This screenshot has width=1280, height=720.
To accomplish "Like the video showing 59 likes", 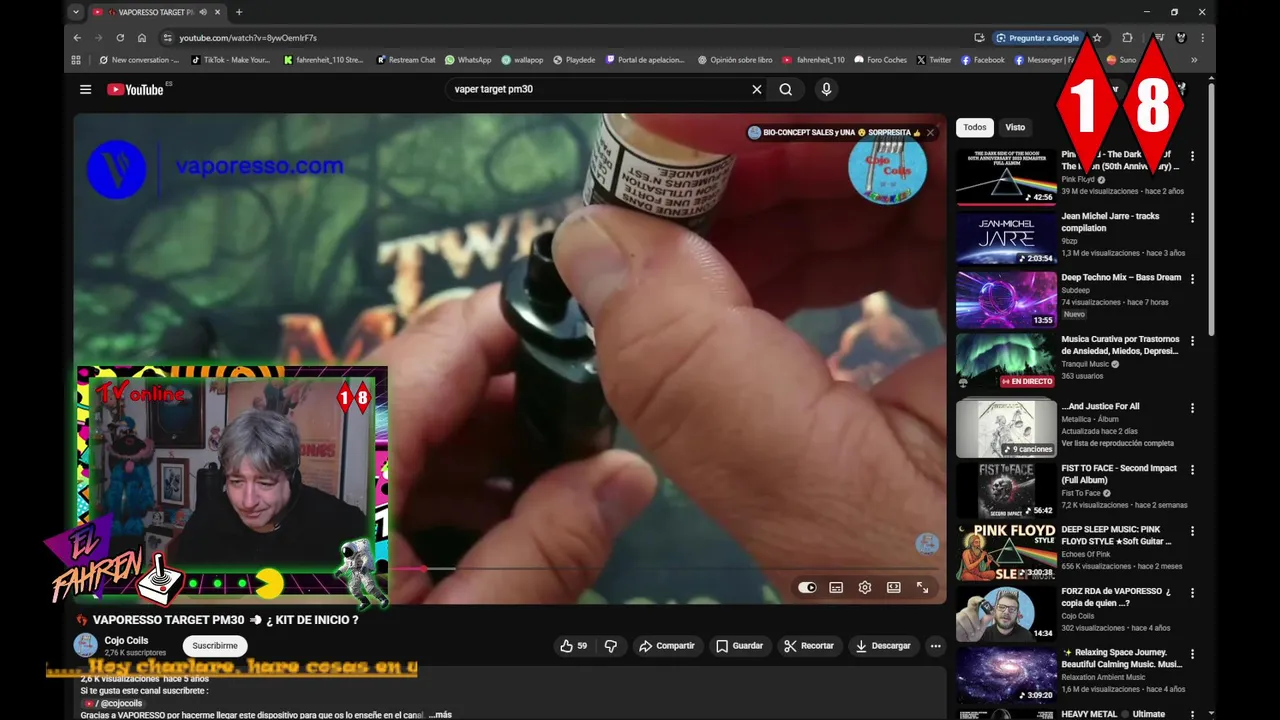I will click(x=574, y=646).
